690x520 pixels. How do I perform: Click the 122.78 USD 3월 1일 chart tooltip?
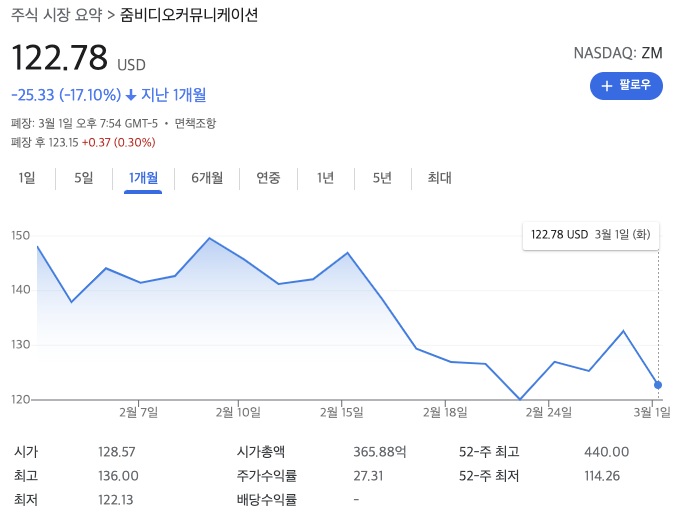click(x=591, y=235)
